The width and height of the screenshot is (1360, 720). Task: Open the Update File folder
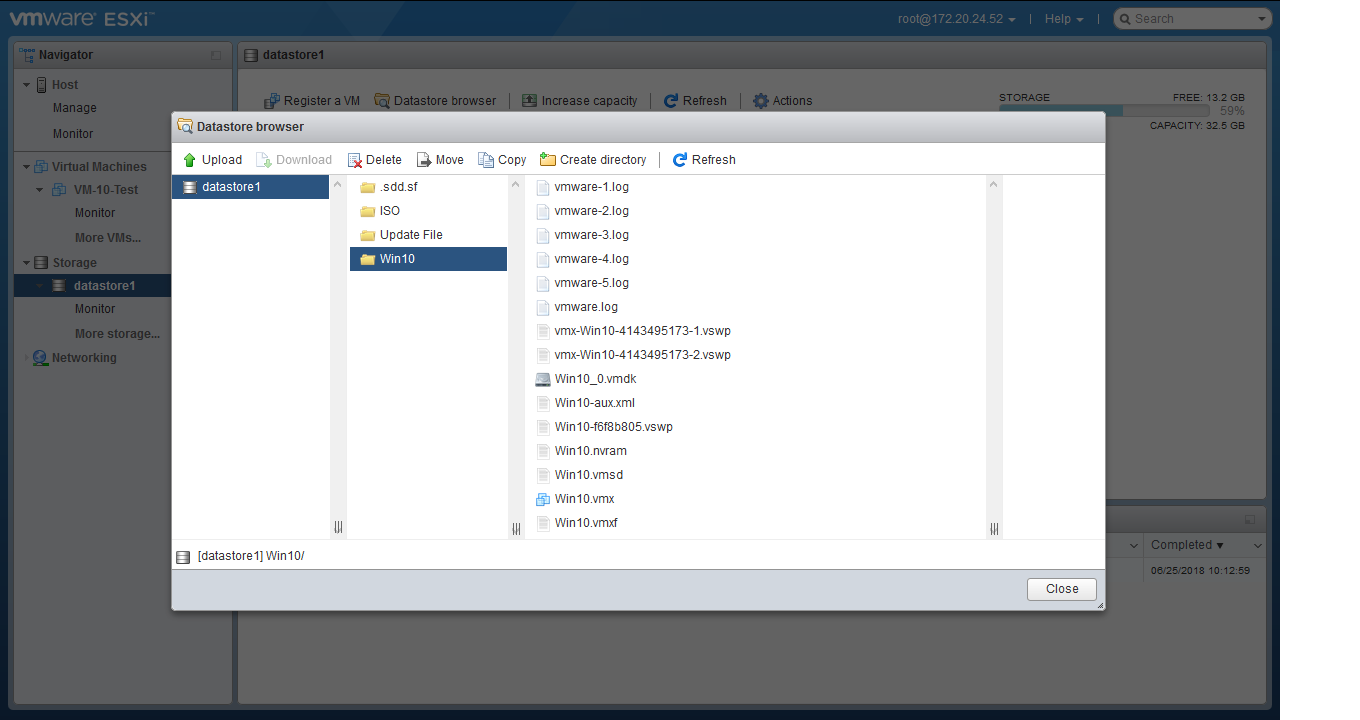[410, 235]
